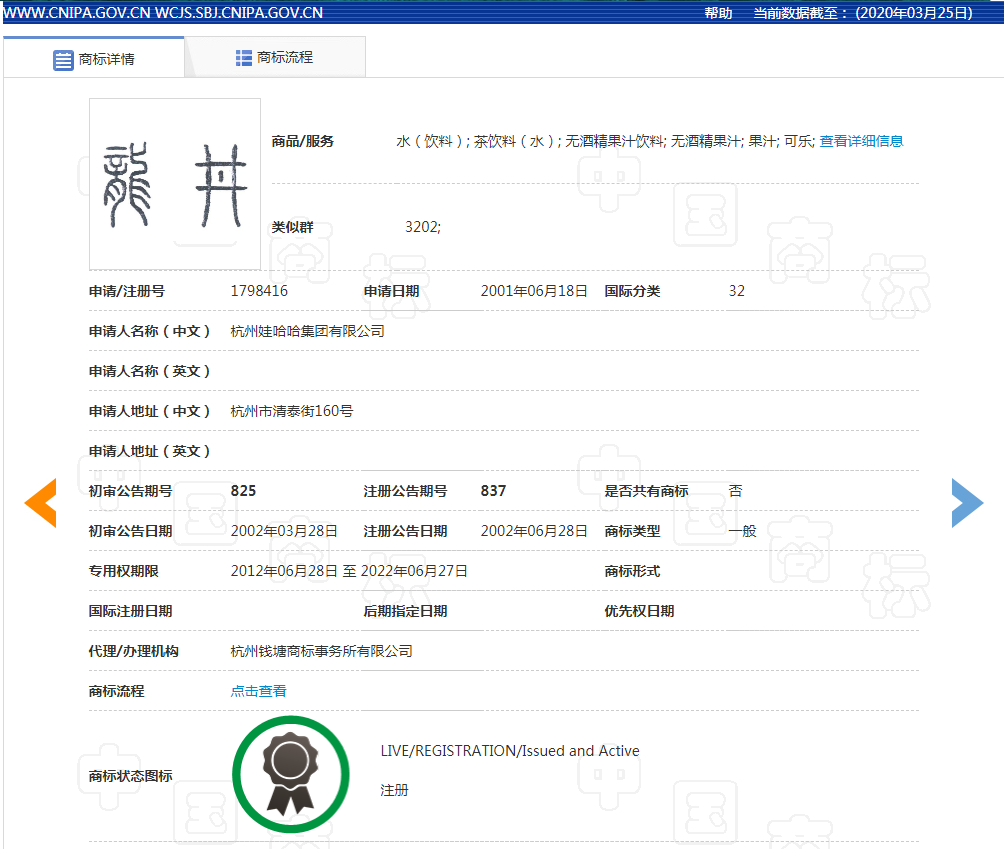
Task: Click the 申请日期 field label
Action: [391, 291]
